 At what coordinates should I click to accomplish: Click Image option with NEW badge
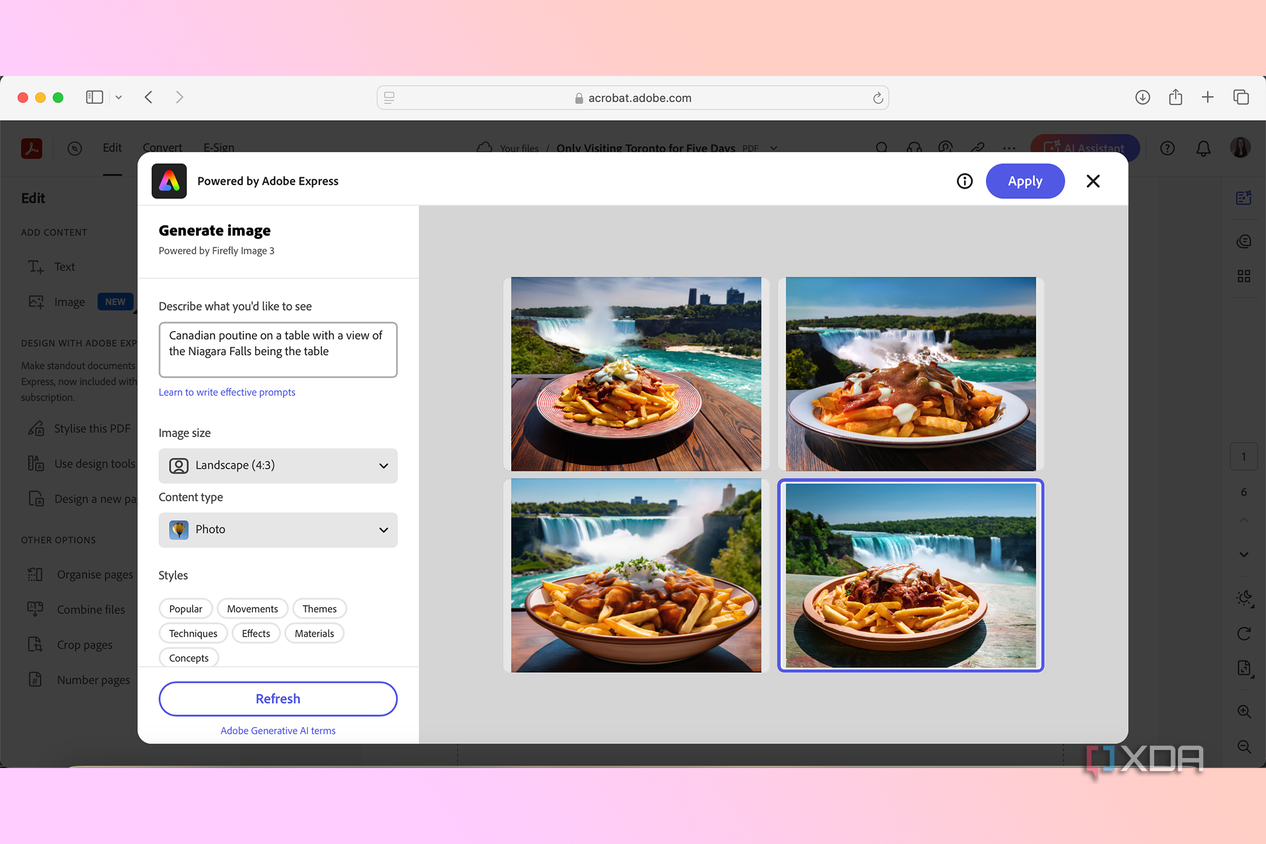pyautogui.click(x=80, y=302)
